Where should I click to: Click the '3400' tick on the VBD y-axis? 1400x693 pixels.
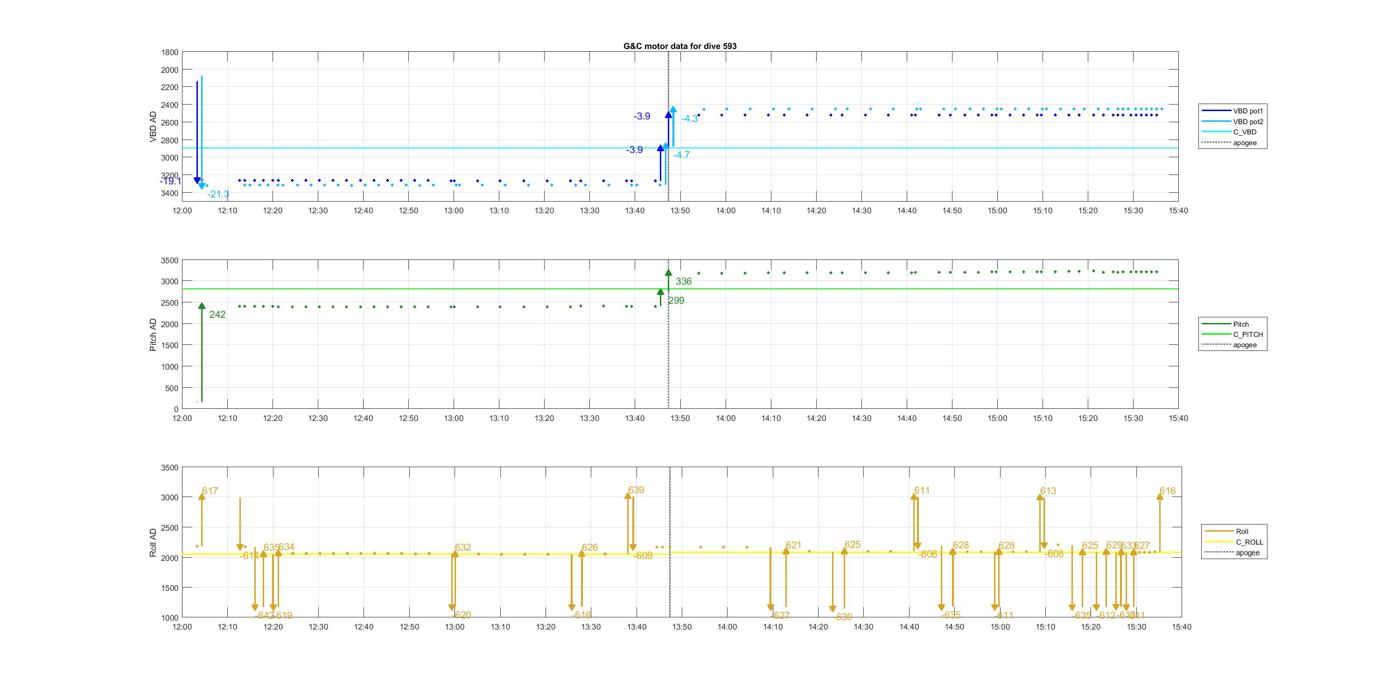point(170,192)
